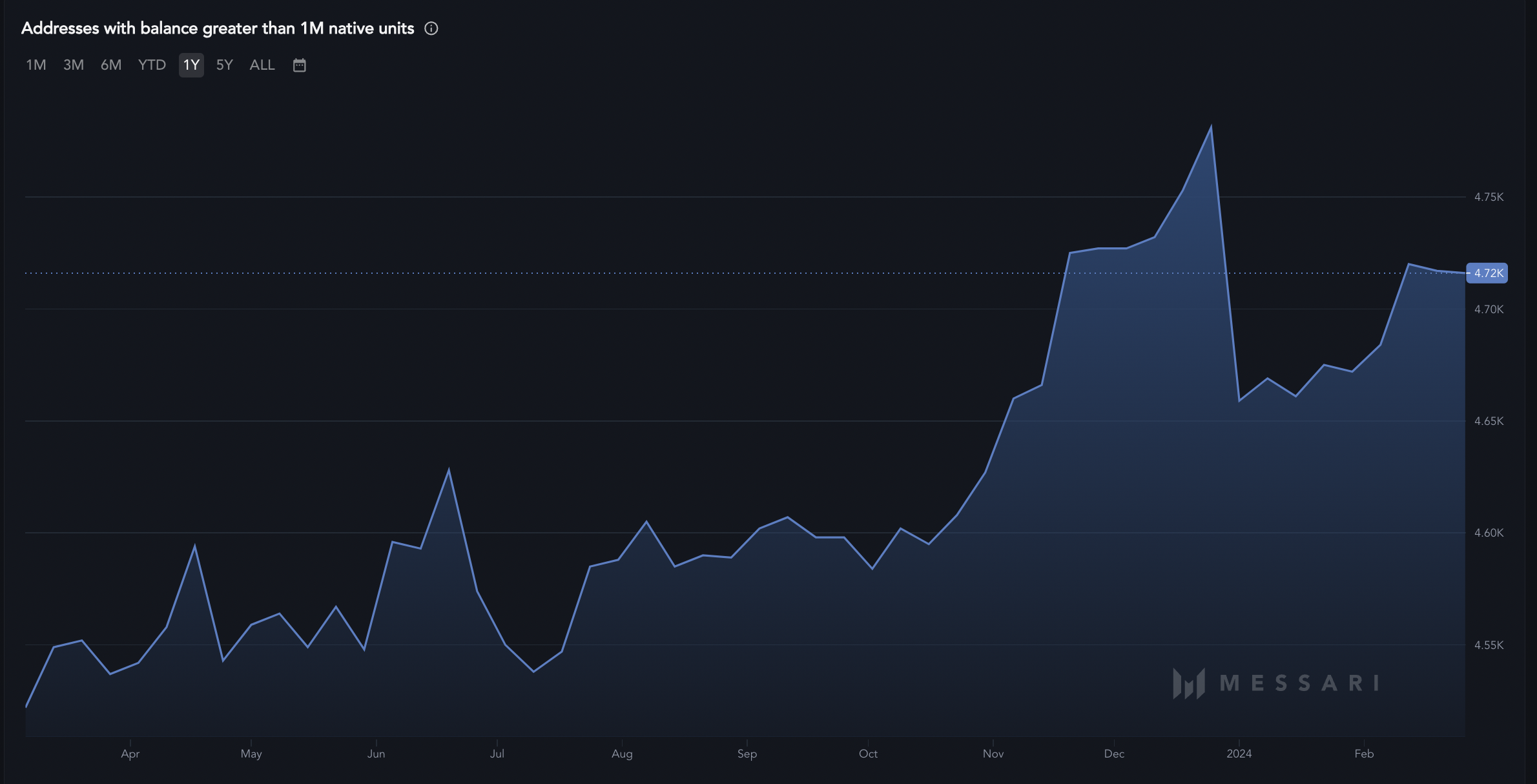The width and height of the screenshot is (1537, 784).
Task: Click the active 1Y range button
Action: click(191, 65)
